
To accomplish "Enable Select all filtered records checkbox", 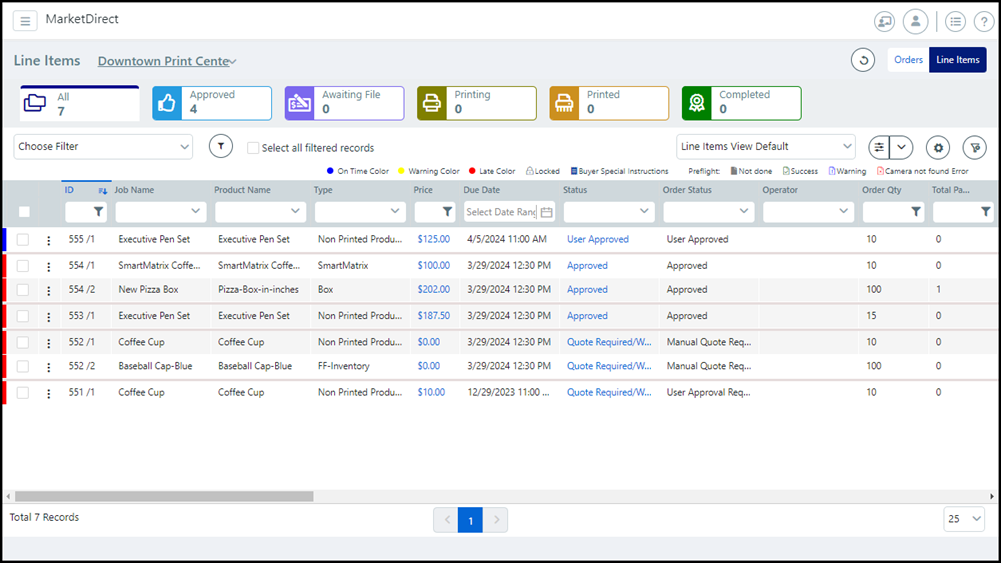I will coord(254,148).
